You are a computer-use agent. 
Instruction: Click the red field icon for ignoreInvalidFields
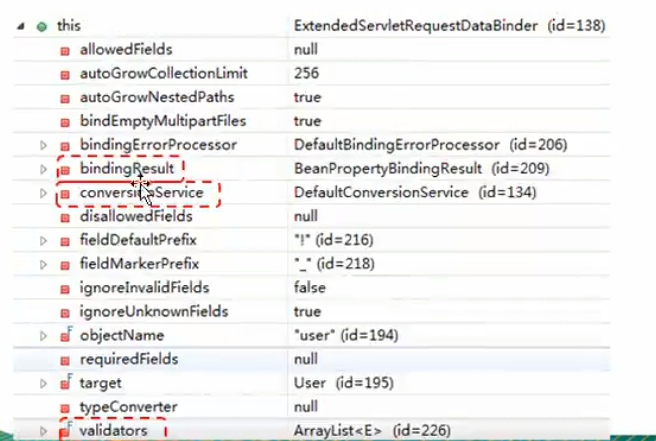pos(65,290)
